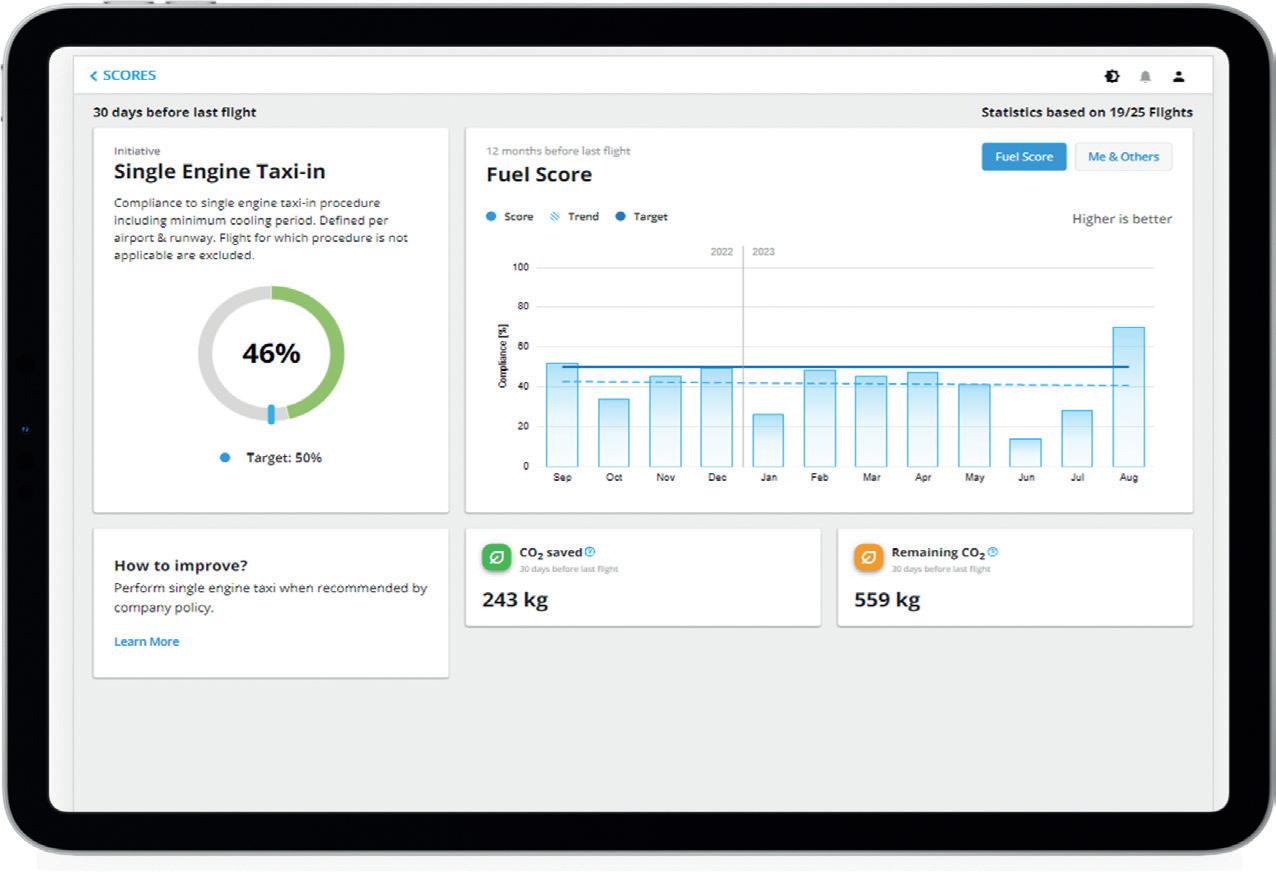Screen dimensions: 1276x872
Task: Open the notifications bell icon
Action: pyautogui.click(x=1146, y=76)
